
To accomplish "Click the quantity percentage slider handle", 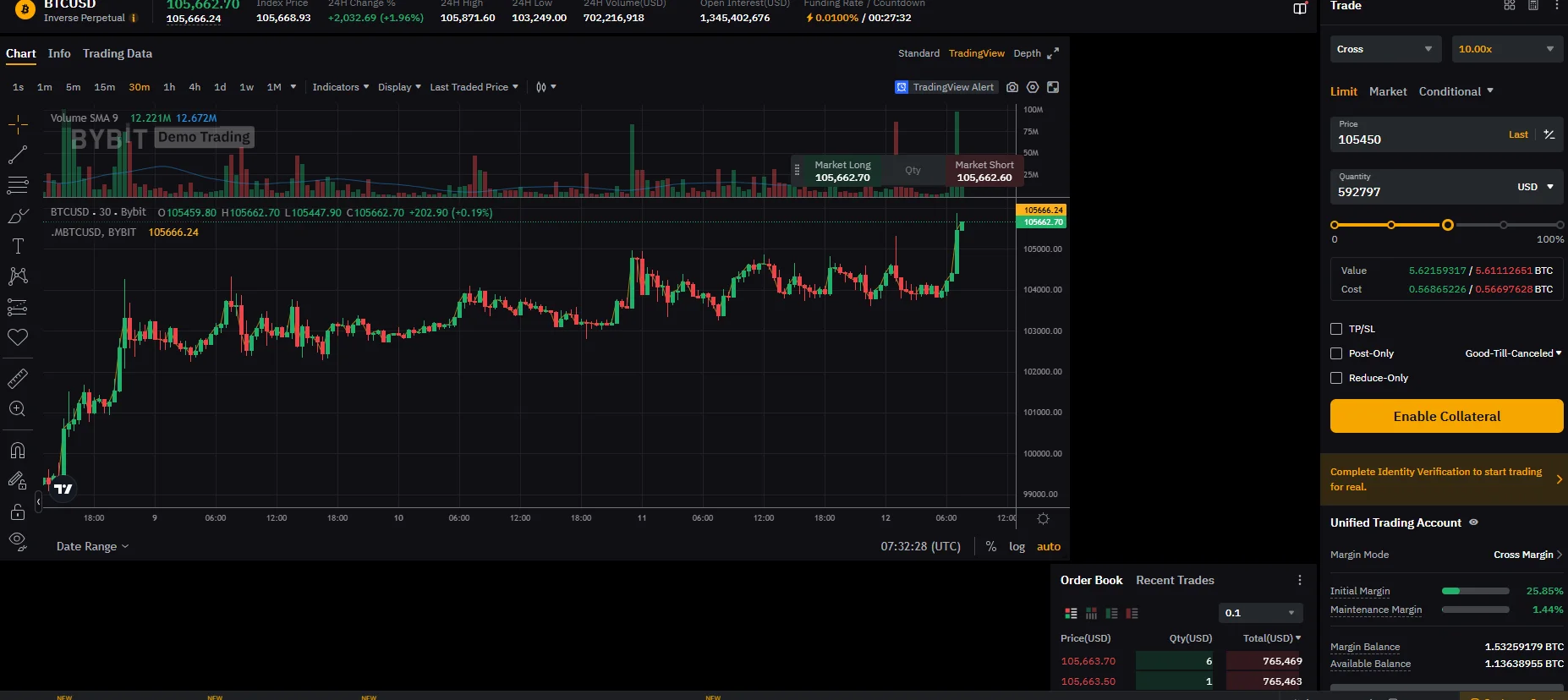I will tap(1448, 225).
